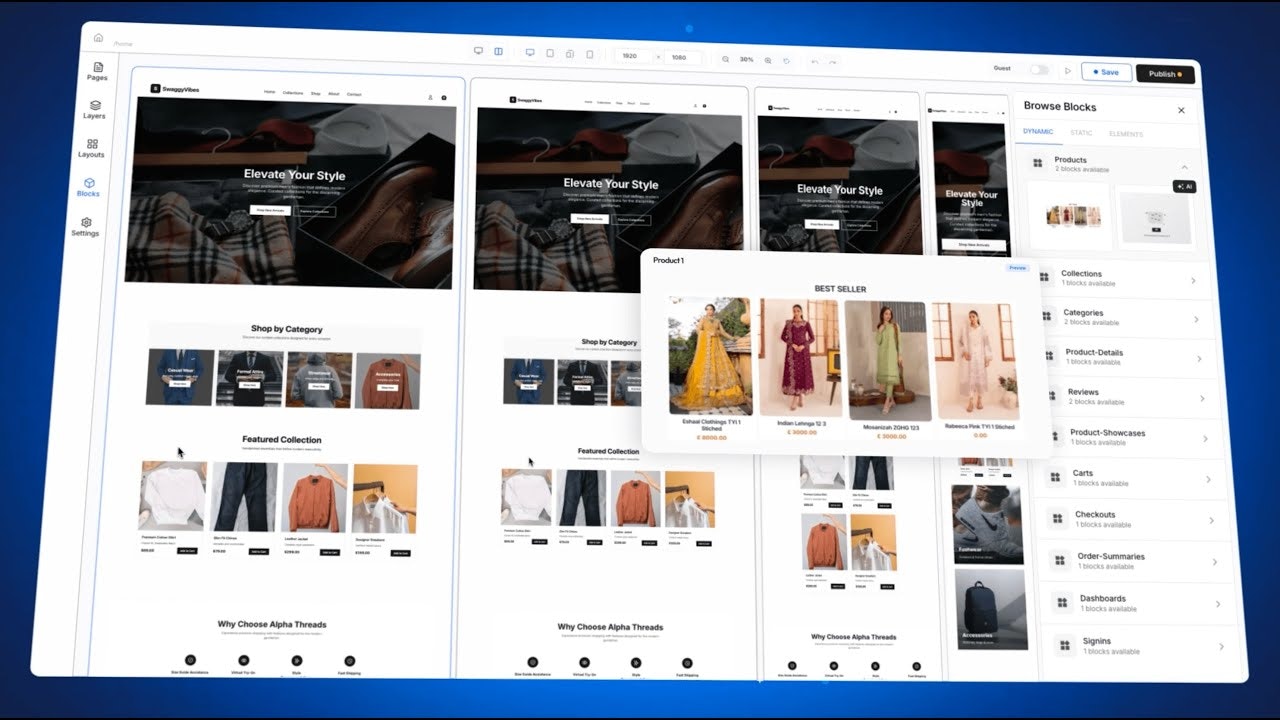Start preview with the play icon

[x=1068, y=71]
